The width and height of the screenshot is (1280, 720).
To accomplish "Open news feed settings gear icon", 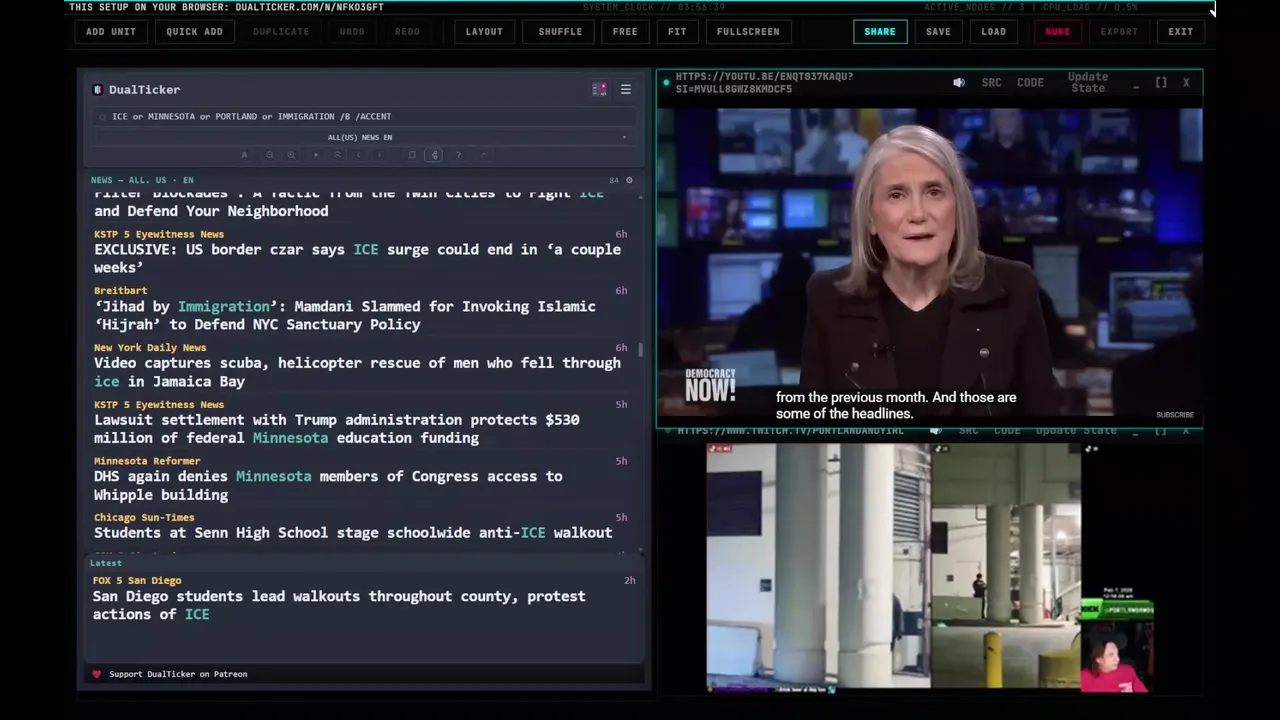I will pos(629,180).
